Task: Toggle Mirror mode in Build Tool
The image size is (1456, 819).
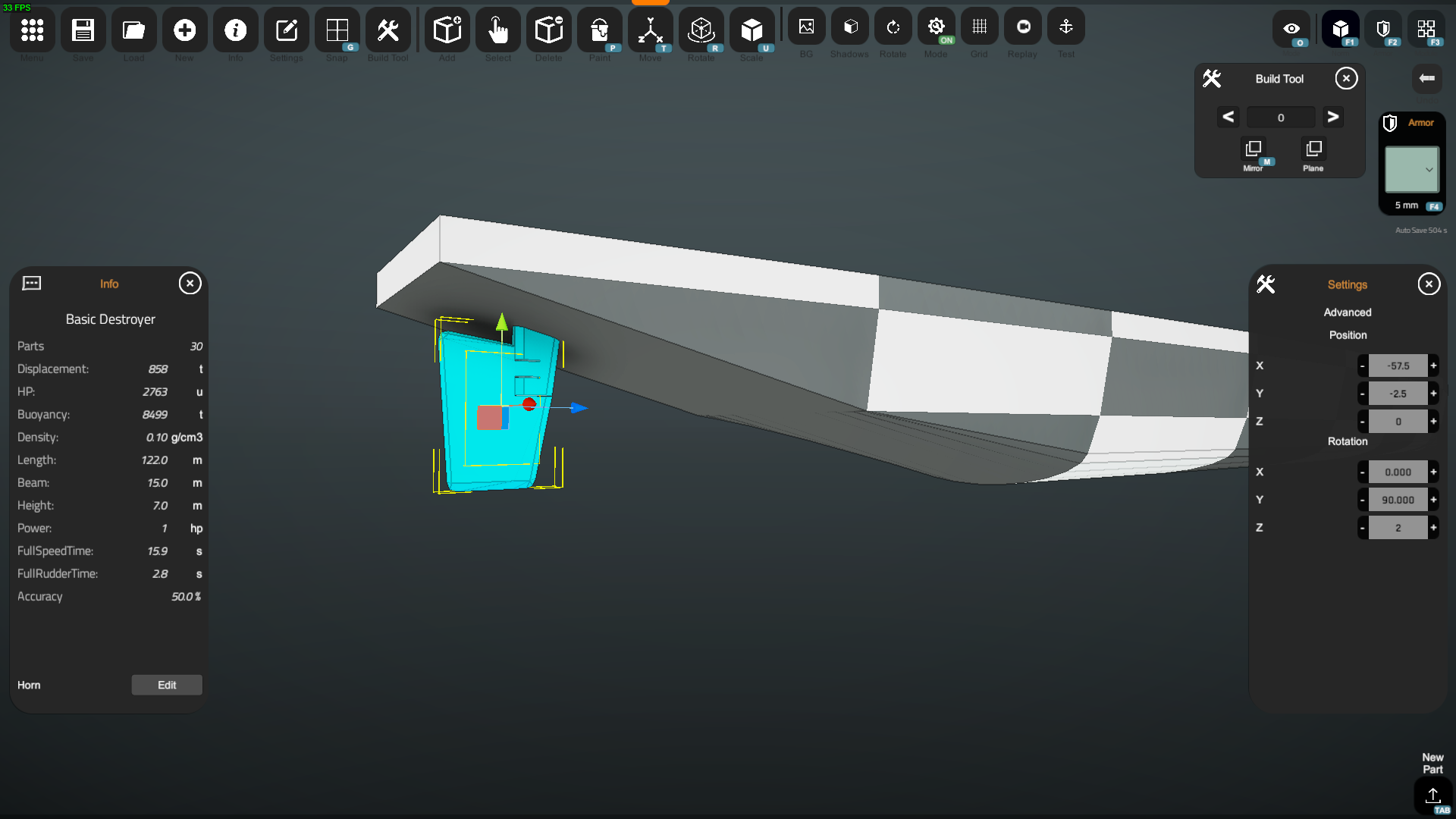Action: (1254, 149)
